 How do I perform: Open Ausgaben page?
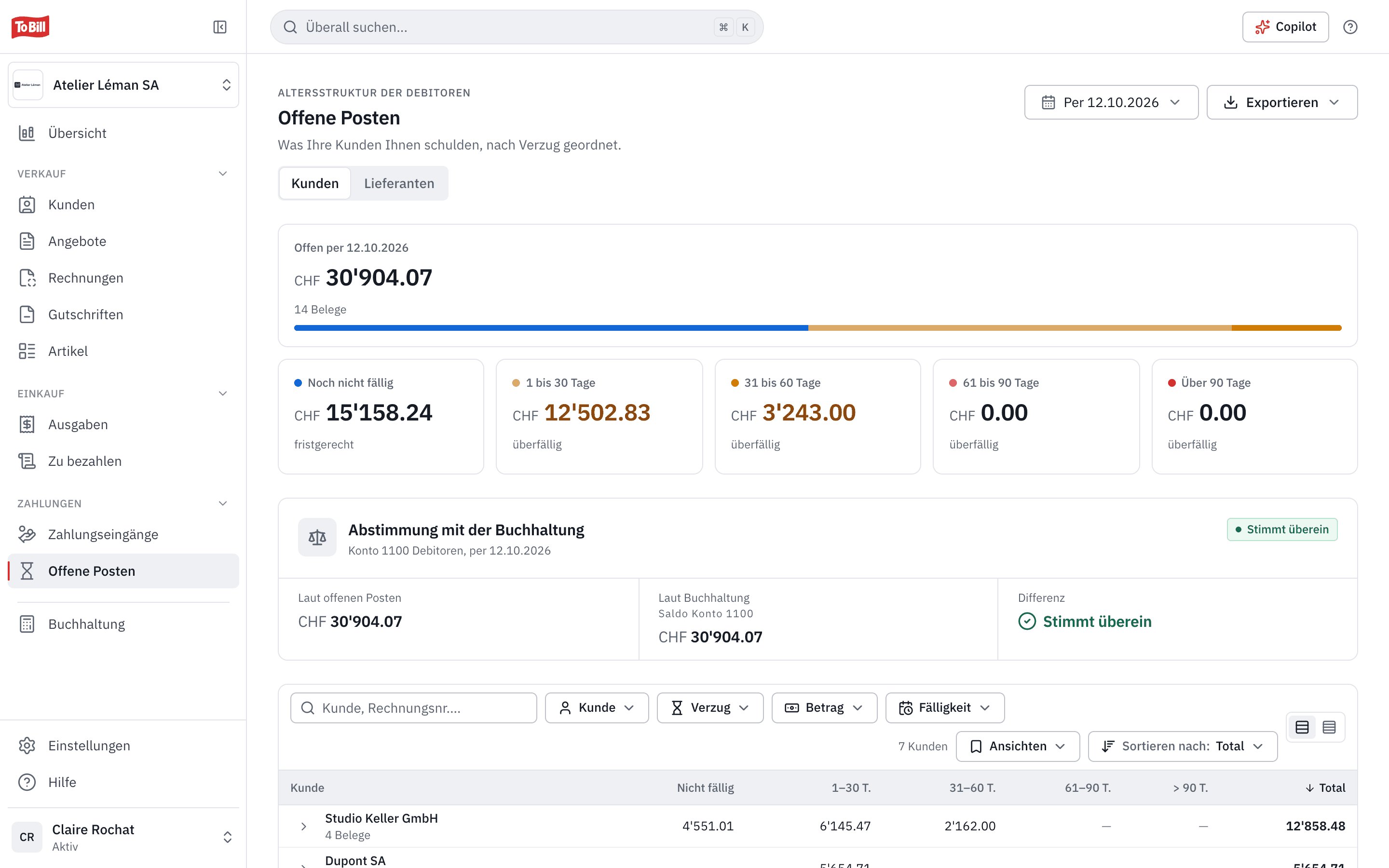[x=123, y=425]
